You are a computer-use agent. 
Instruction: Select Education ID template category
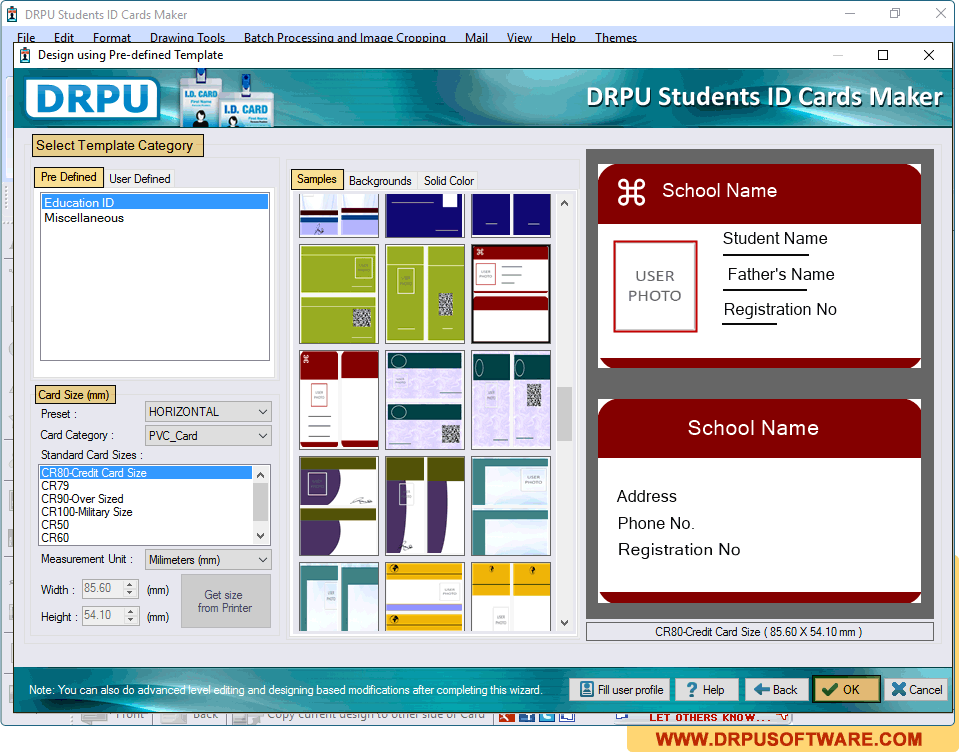(x=155, y=202)
